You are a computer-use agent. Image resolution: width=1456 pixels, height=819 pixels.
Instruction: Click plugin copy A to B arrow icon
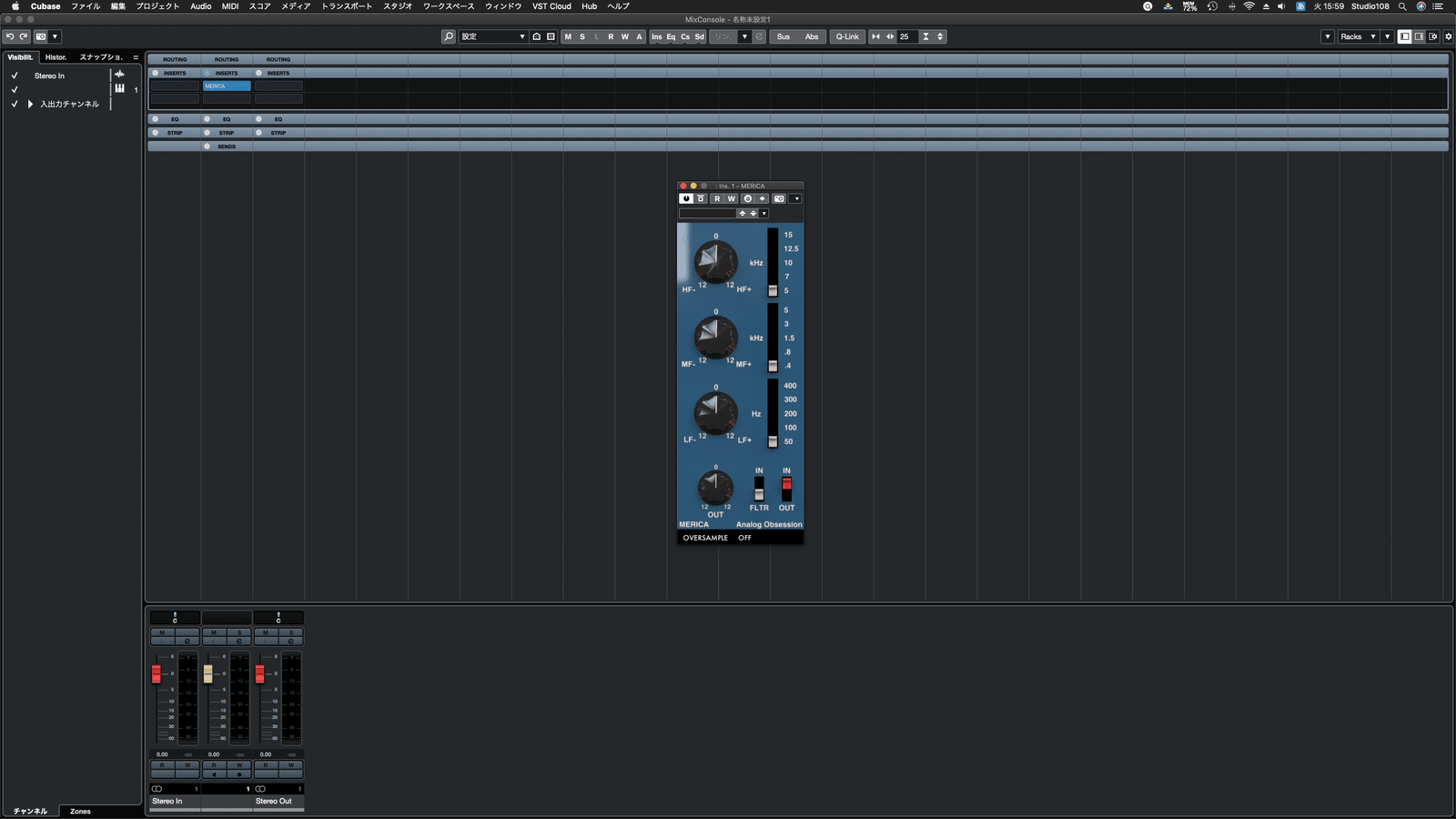point(763,198)
